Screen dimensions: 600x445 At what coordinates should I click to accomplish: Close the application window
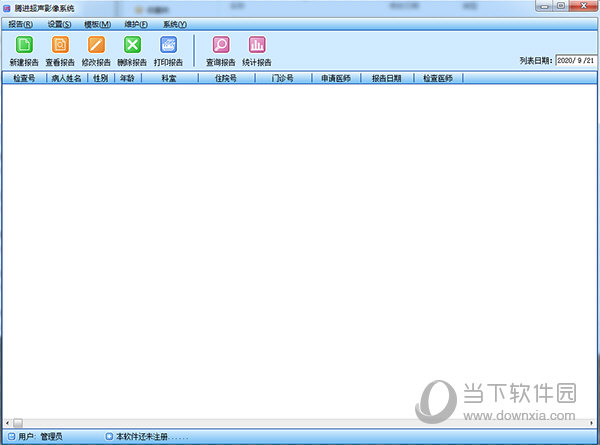pyautogui.click(x=584, y=6)
